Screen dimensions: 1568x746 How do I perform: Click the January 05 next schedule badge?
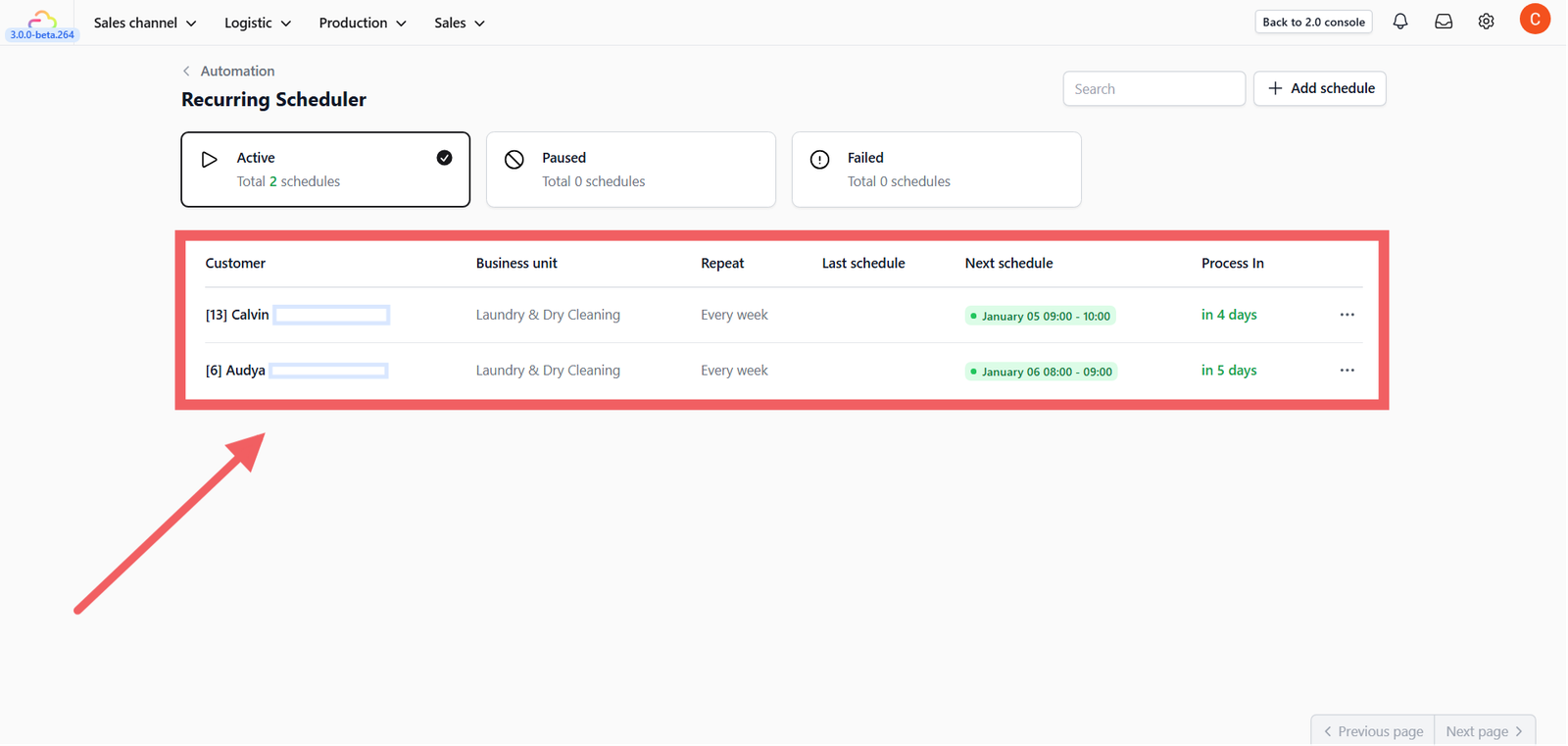click(1041, 316)
